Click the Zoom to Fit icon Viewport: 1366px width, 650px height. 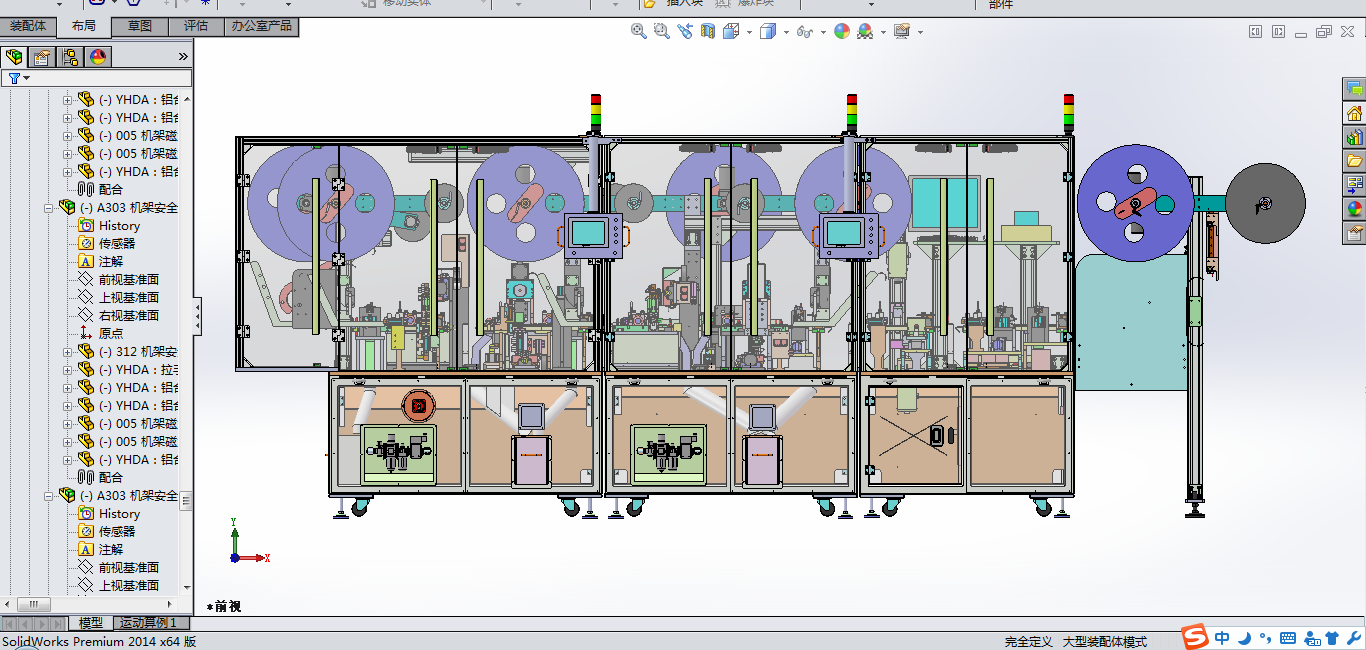[638, 32]
